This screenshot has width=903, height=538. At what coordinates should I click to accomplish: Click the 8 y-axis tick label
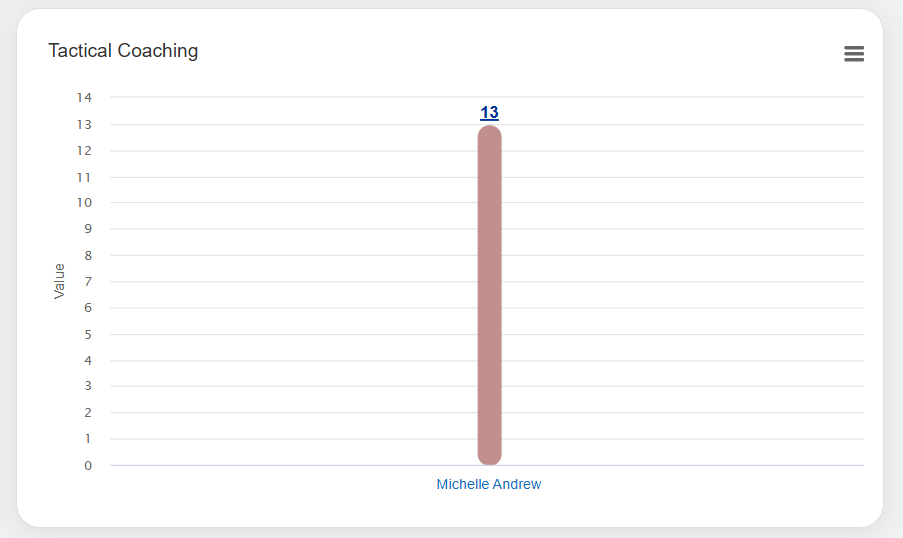click(x=88, y=256)
